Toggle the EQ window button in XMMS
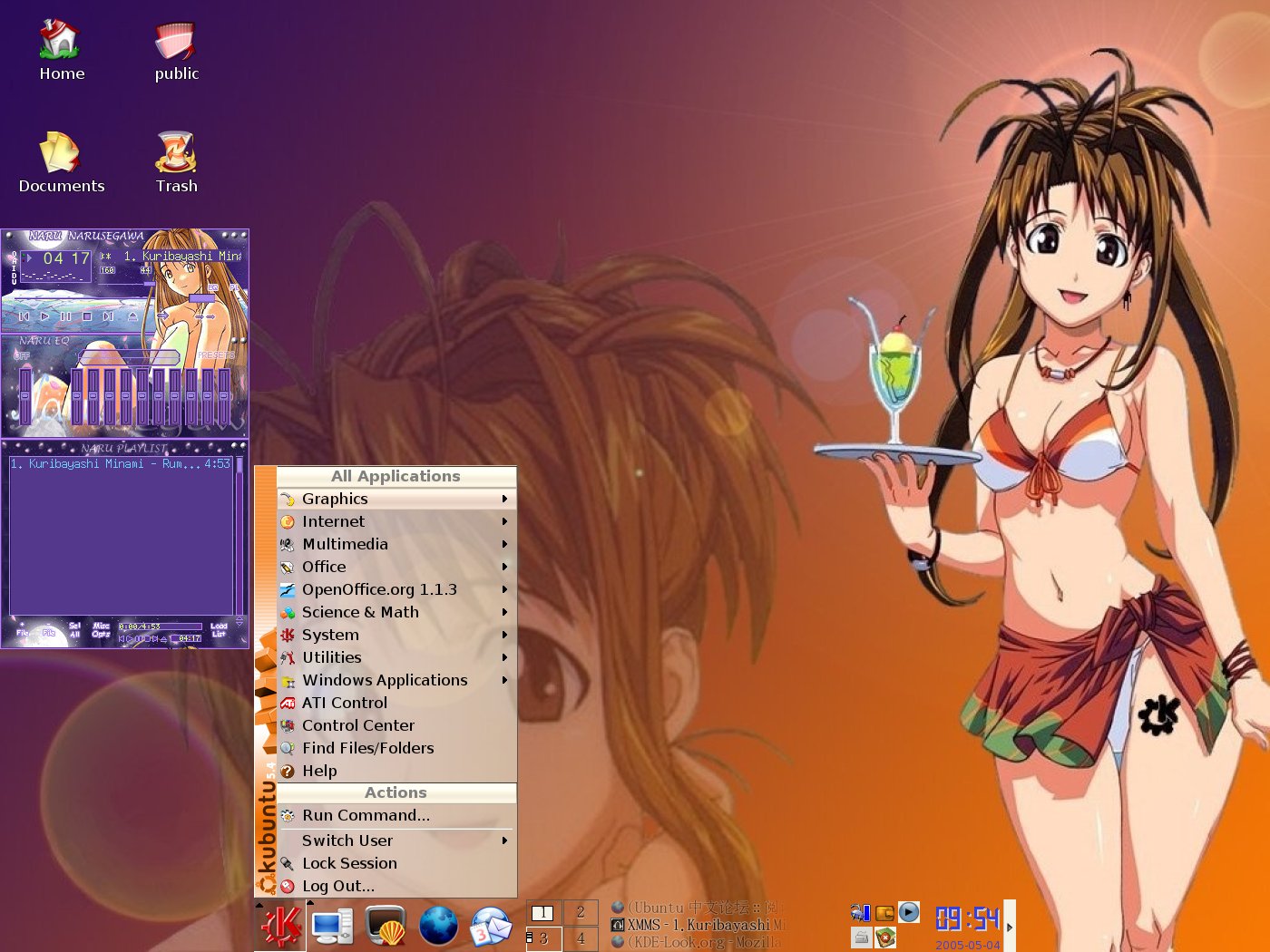The image size is (1270, 952). point(213,287)
